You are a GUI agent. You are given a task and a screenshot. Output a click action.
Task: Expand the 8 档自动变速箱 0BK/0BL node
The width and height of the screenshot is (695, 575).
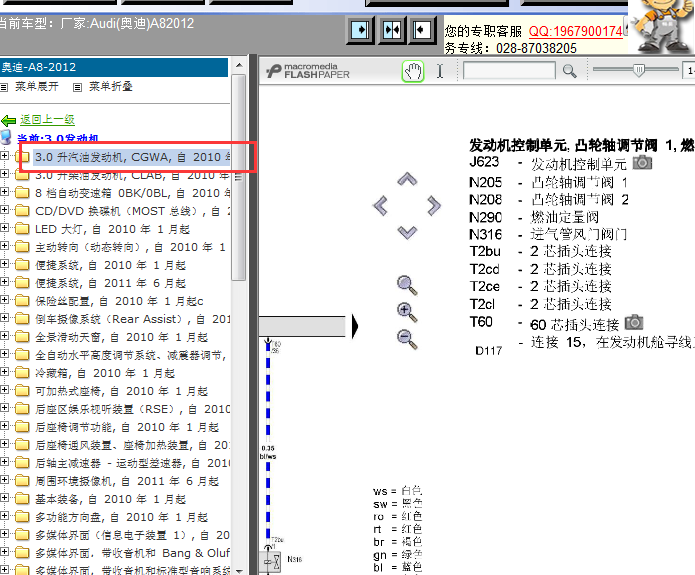pyautogui.click(x=4, y=192)
